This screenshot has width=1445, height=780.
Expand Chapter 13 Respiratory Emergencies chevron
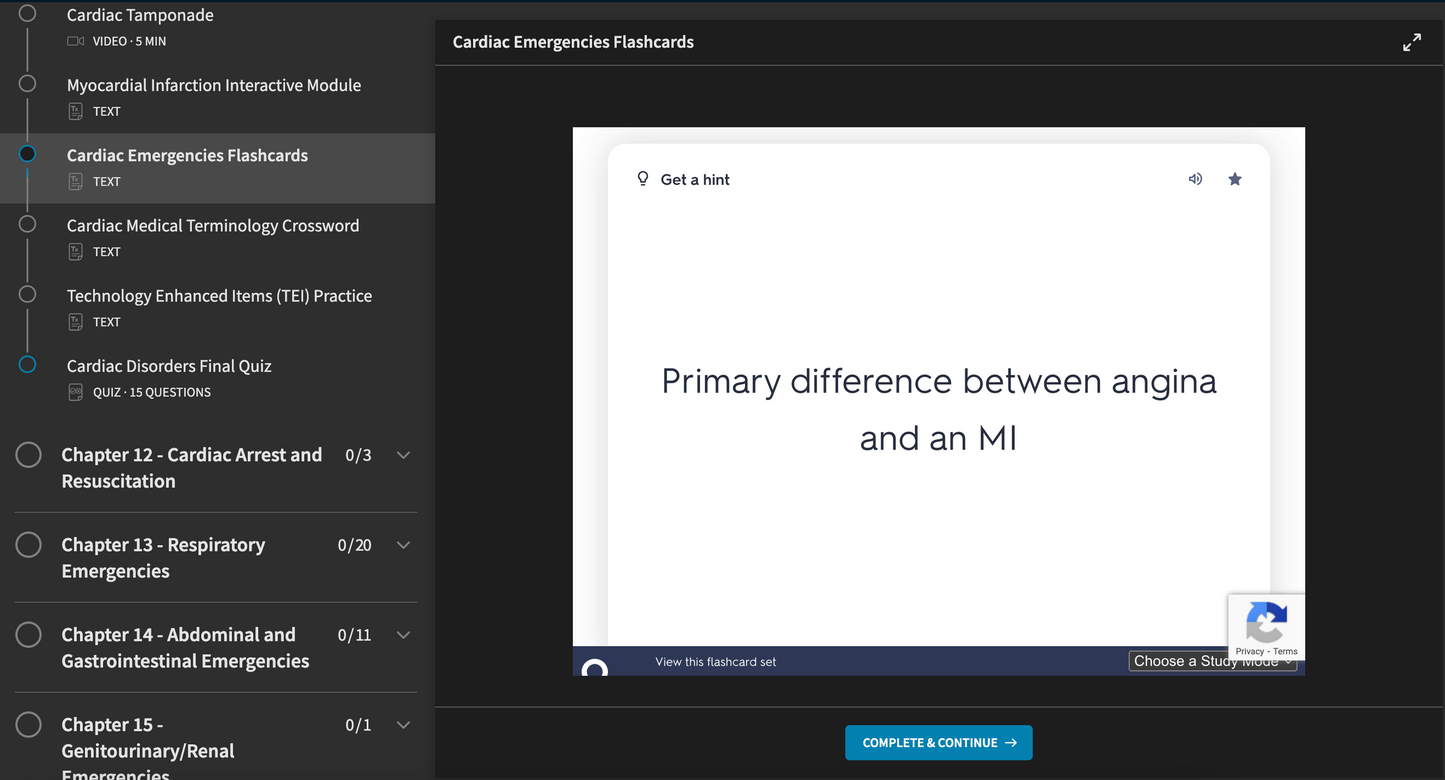(x=403, y=545)
